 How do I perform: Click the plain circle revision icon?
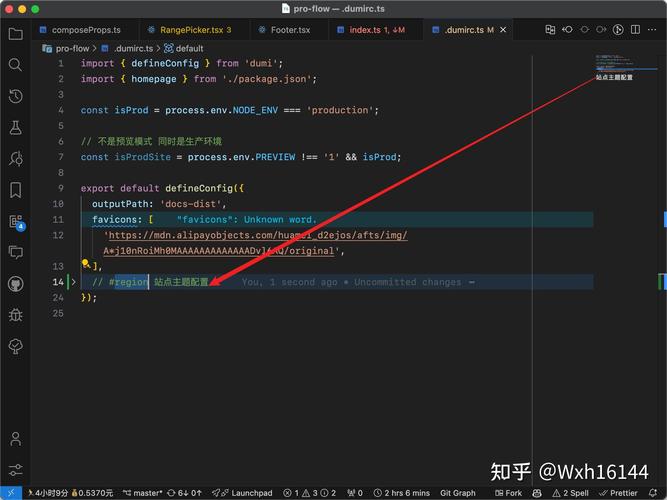(x=584, y=30)
